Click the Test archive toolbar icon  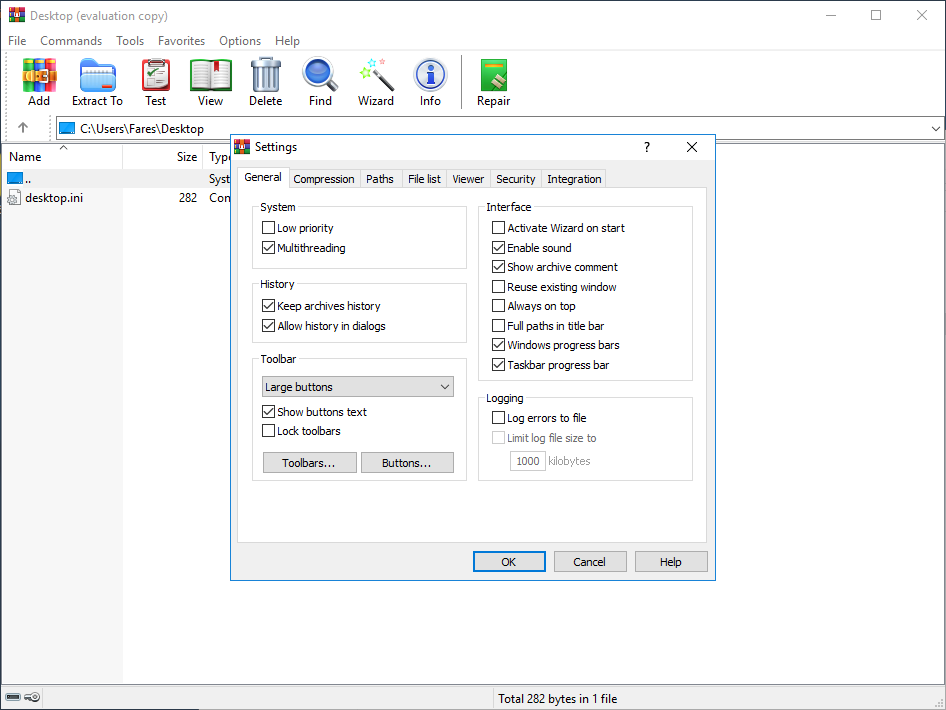pos(156,75)
